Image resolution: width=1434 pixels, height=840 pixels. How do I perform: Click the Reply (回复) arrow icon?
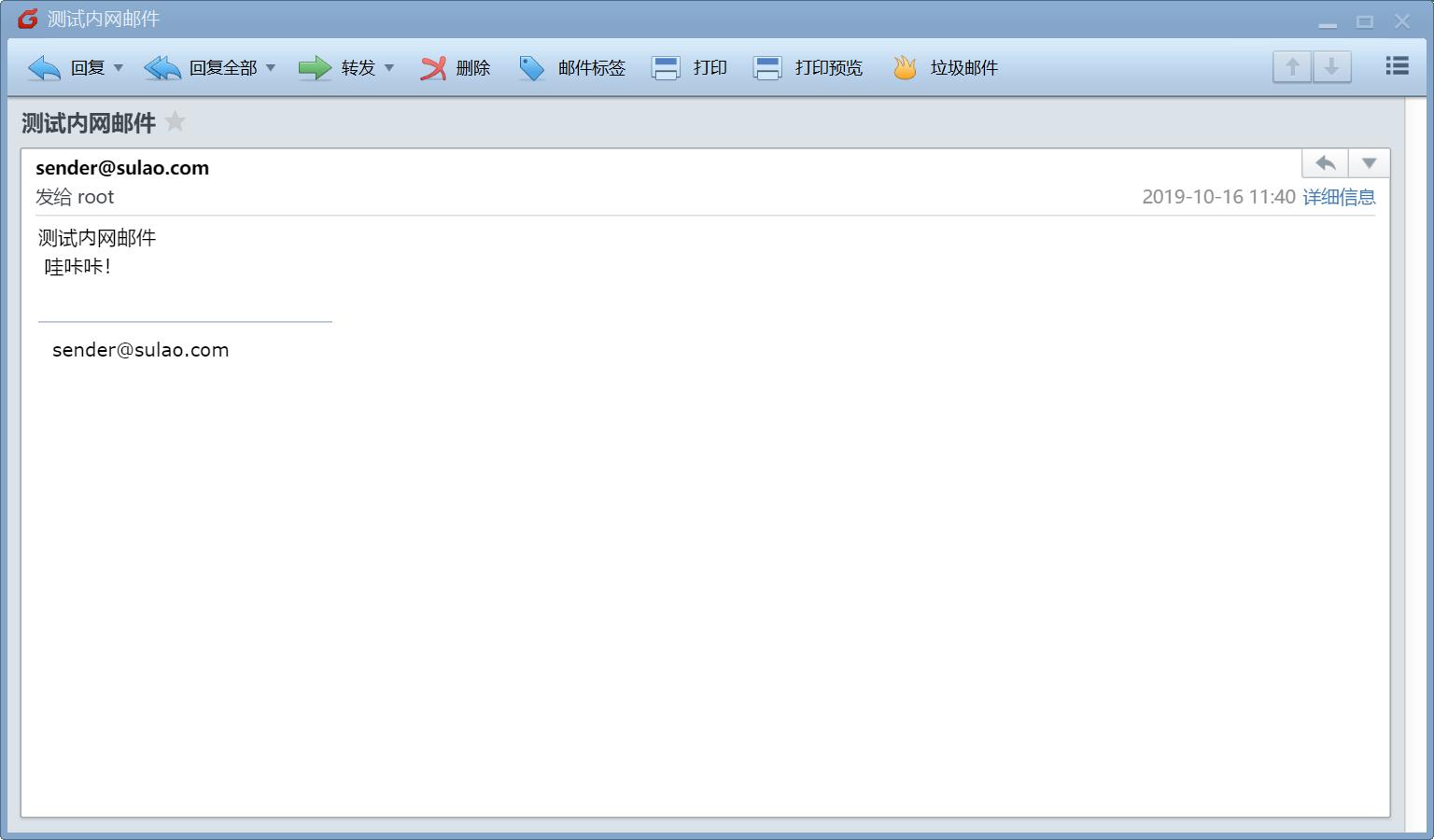[x=44, y=68]
